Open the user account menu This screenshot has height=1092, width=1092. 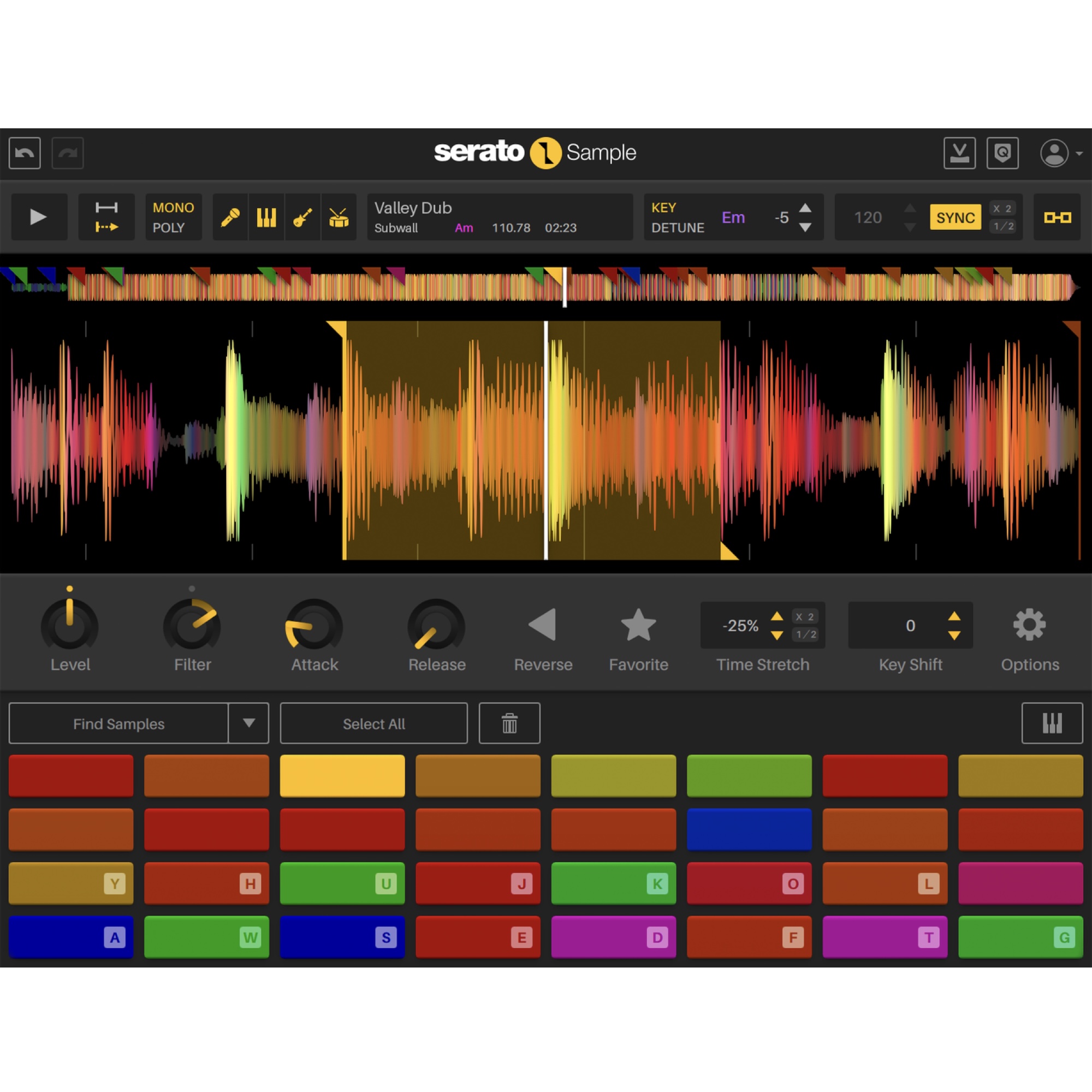tap(1061, 153)
